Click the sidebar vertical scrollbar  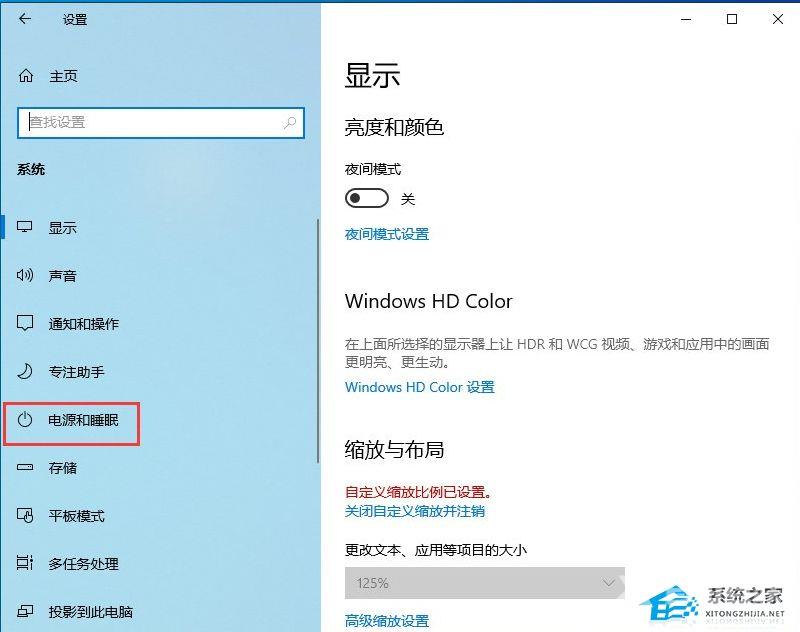(318, 341)
